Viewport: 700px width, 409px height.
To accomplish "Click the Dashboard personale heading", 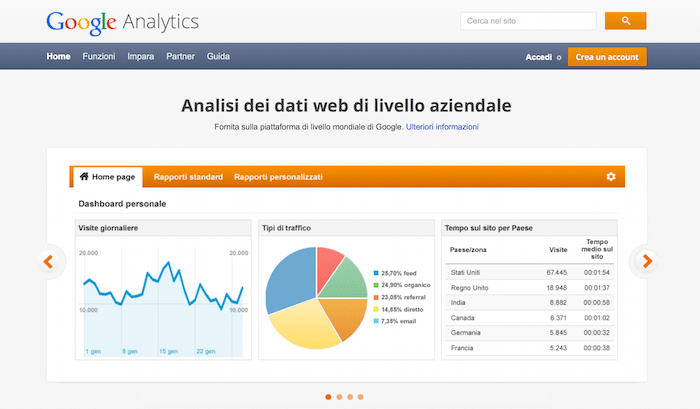I will point(122,204).
